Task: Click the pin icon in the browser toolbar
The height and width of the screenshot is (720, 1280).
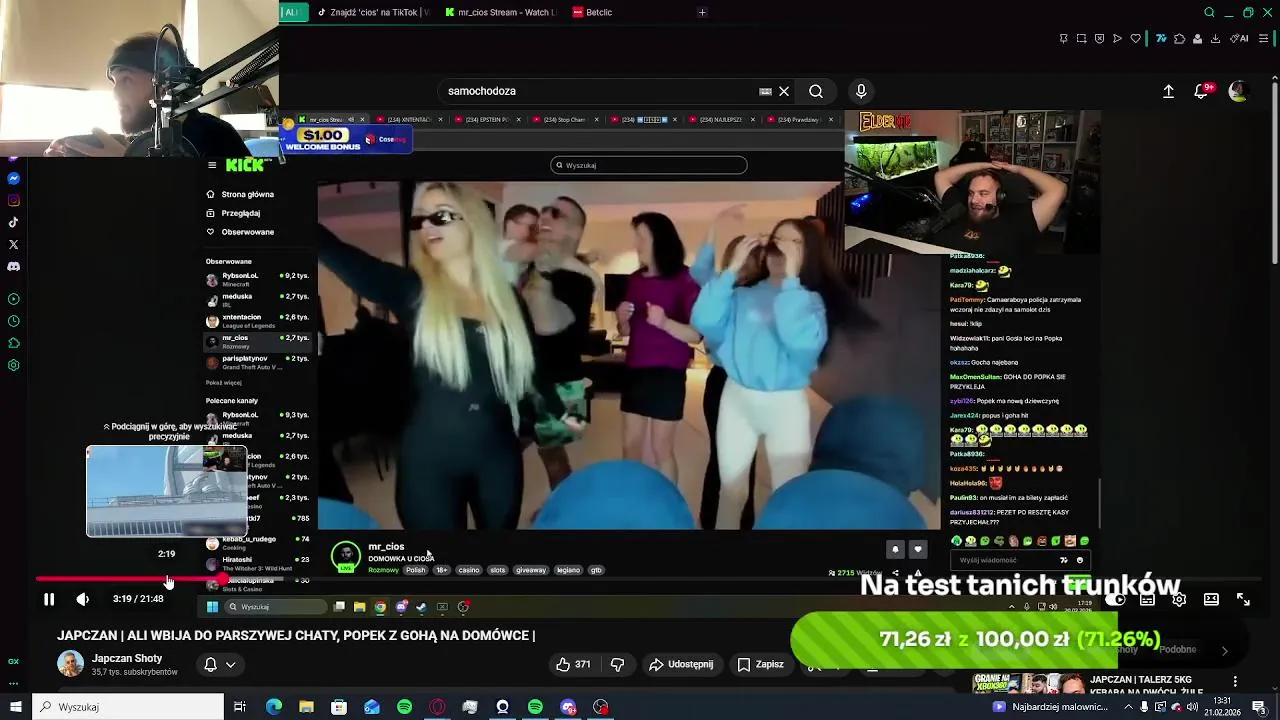Action: (x=1063, y=39)
